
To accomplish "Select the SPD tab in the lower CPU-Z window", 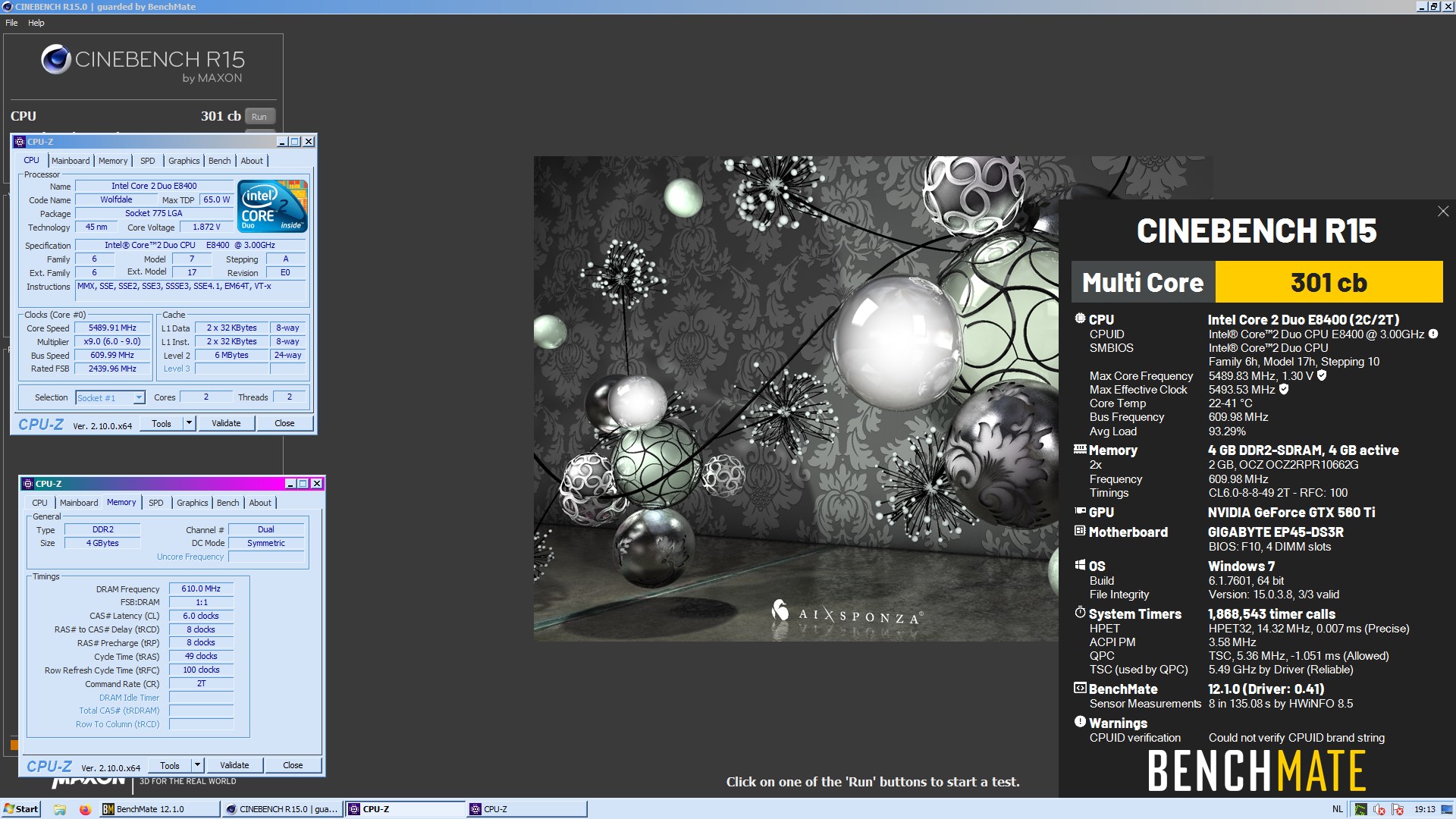I will [156, 503].
